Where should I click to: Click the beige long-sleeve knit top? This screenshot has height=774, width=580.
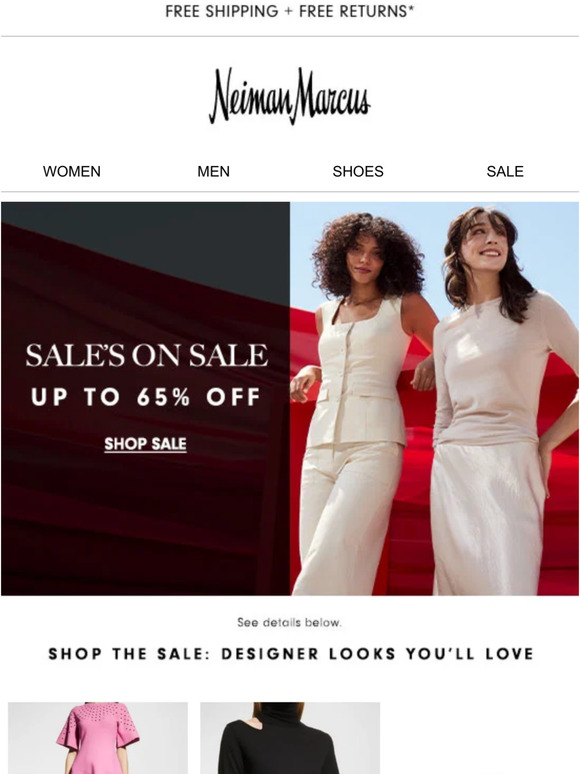[x=499, y=370]
